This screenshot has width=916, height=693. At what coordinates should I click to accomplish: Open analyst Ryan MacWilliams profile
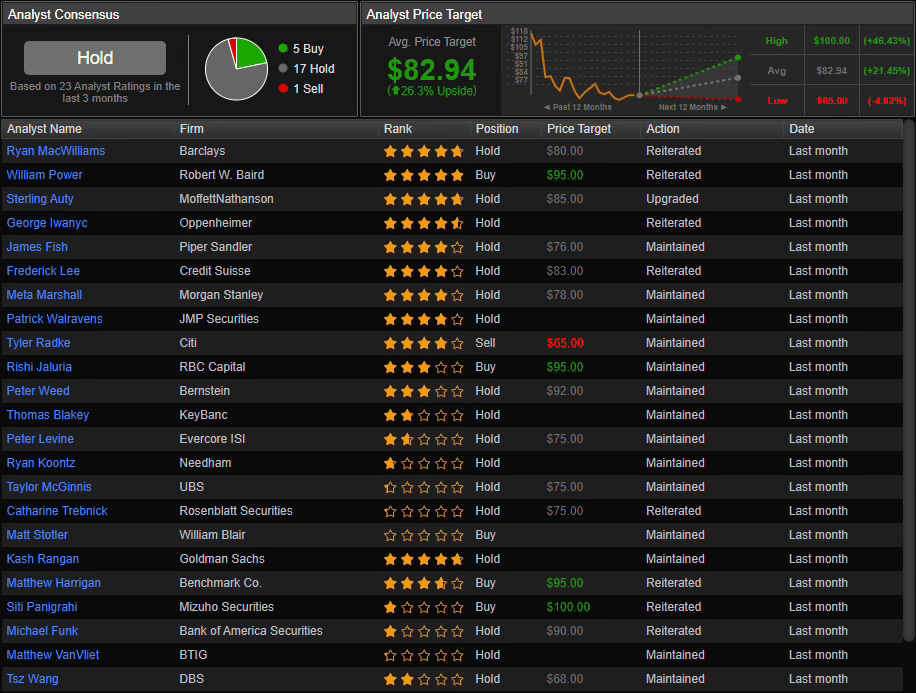tap(55, 151)
